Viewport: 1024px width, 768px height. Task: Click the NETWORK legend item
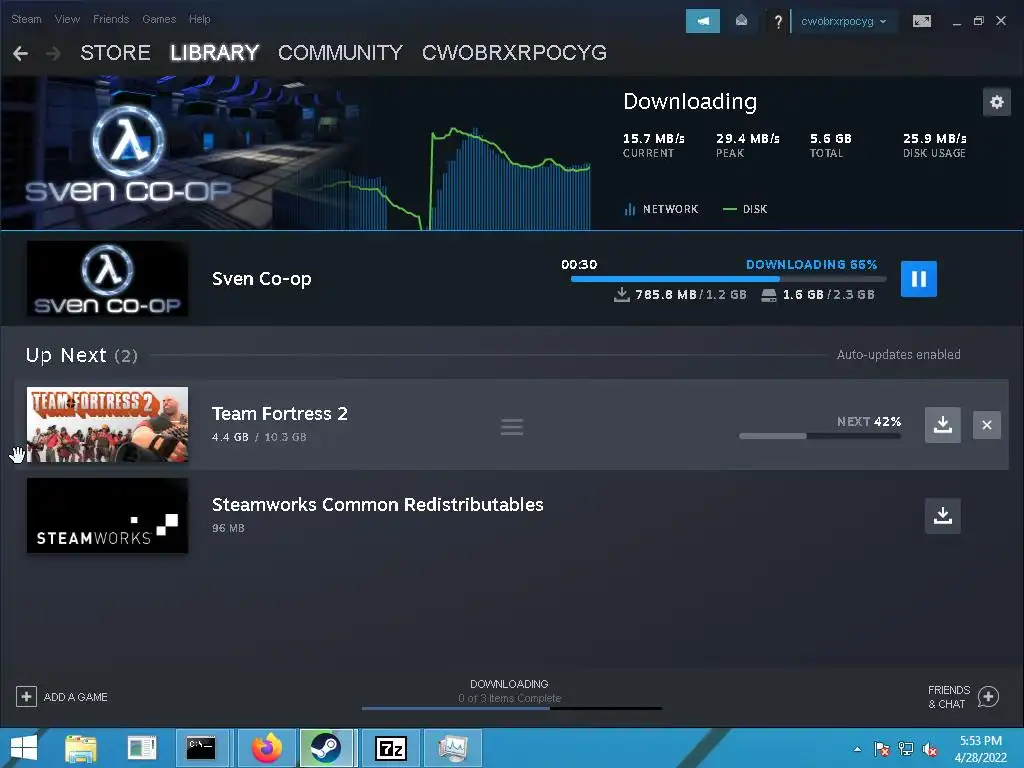661,209
